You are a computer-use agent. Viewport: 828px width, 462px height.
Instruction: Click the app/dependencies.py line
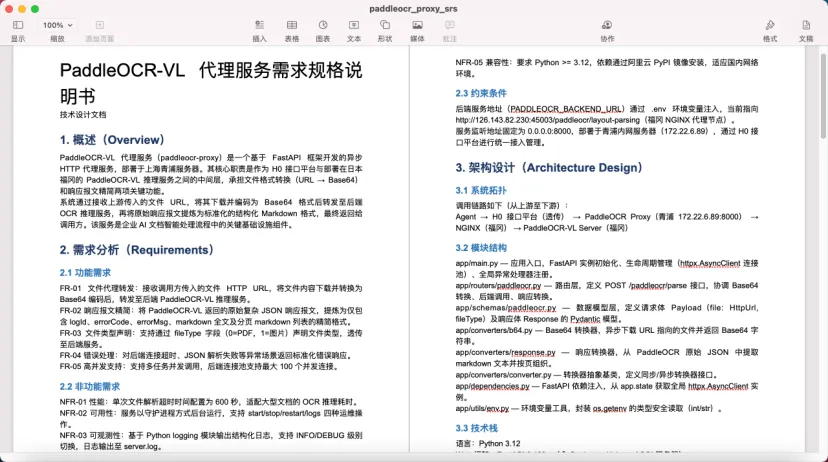pyautogui.click(x=607, y=391)
